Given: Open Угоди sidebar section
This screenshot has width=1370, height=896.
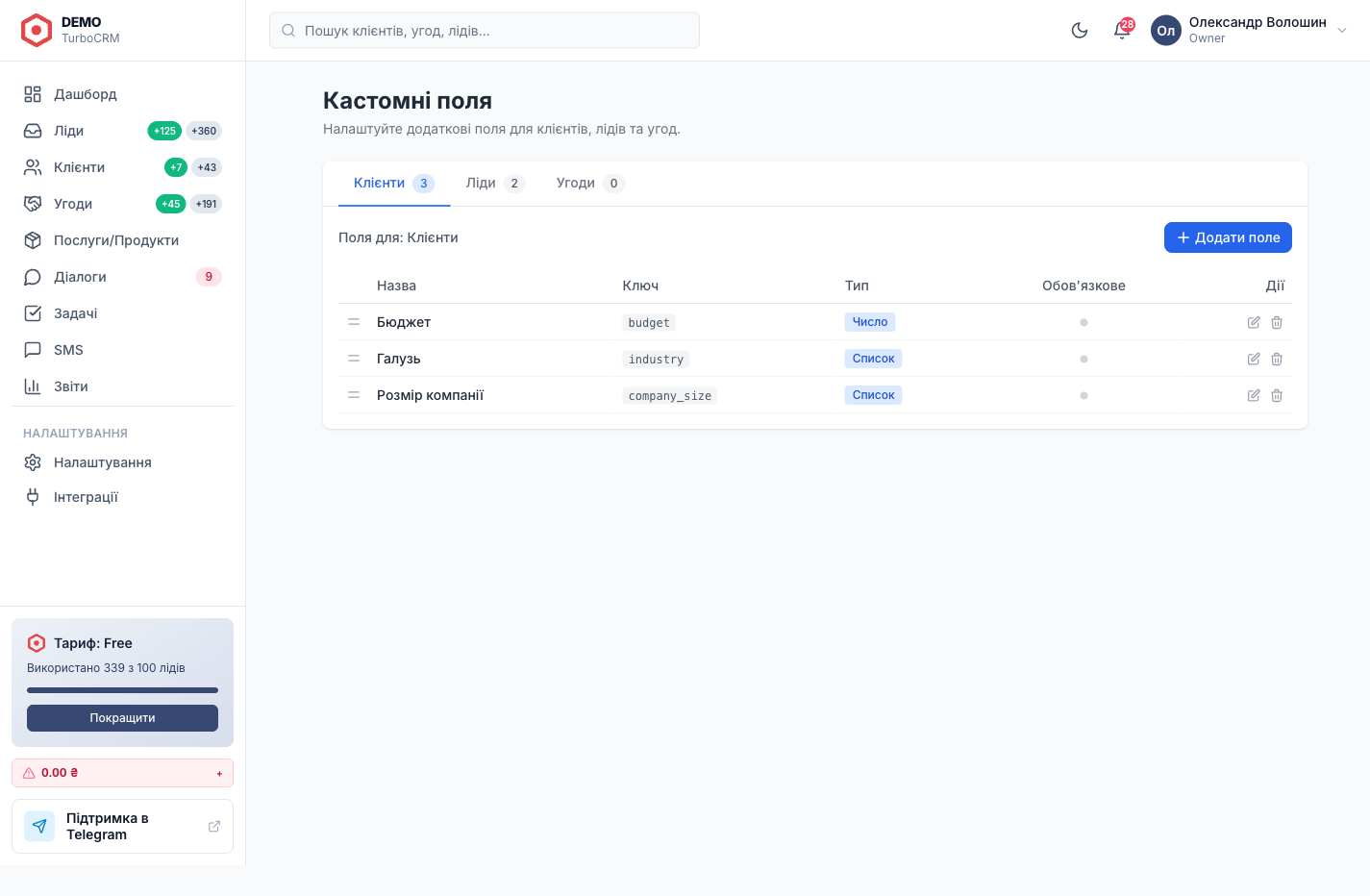Looking at the screenshot, I should [122, 204].
